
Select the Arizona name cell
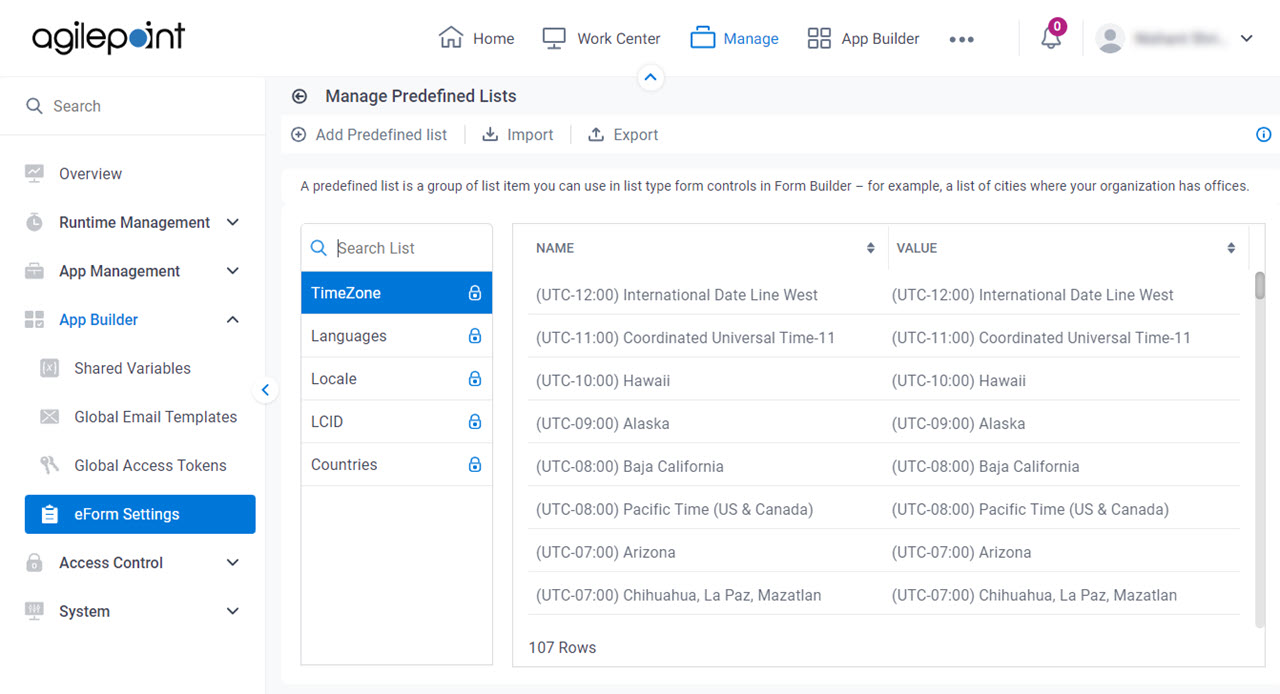click(x=606, y=553)
